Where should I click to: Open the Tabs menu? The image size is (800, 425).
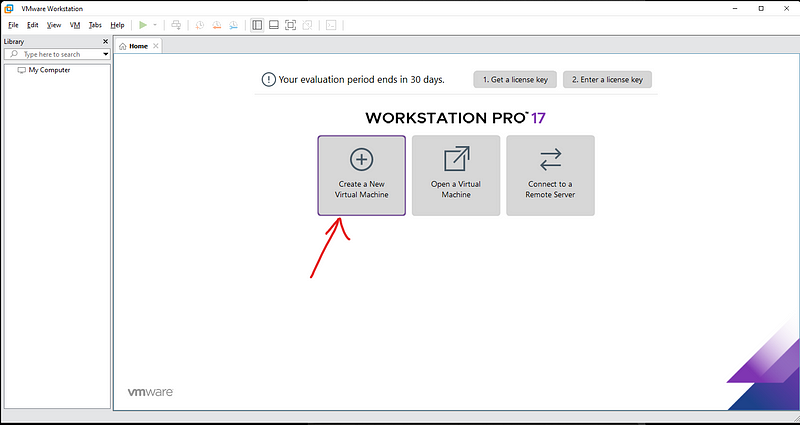tap(95, 25)
